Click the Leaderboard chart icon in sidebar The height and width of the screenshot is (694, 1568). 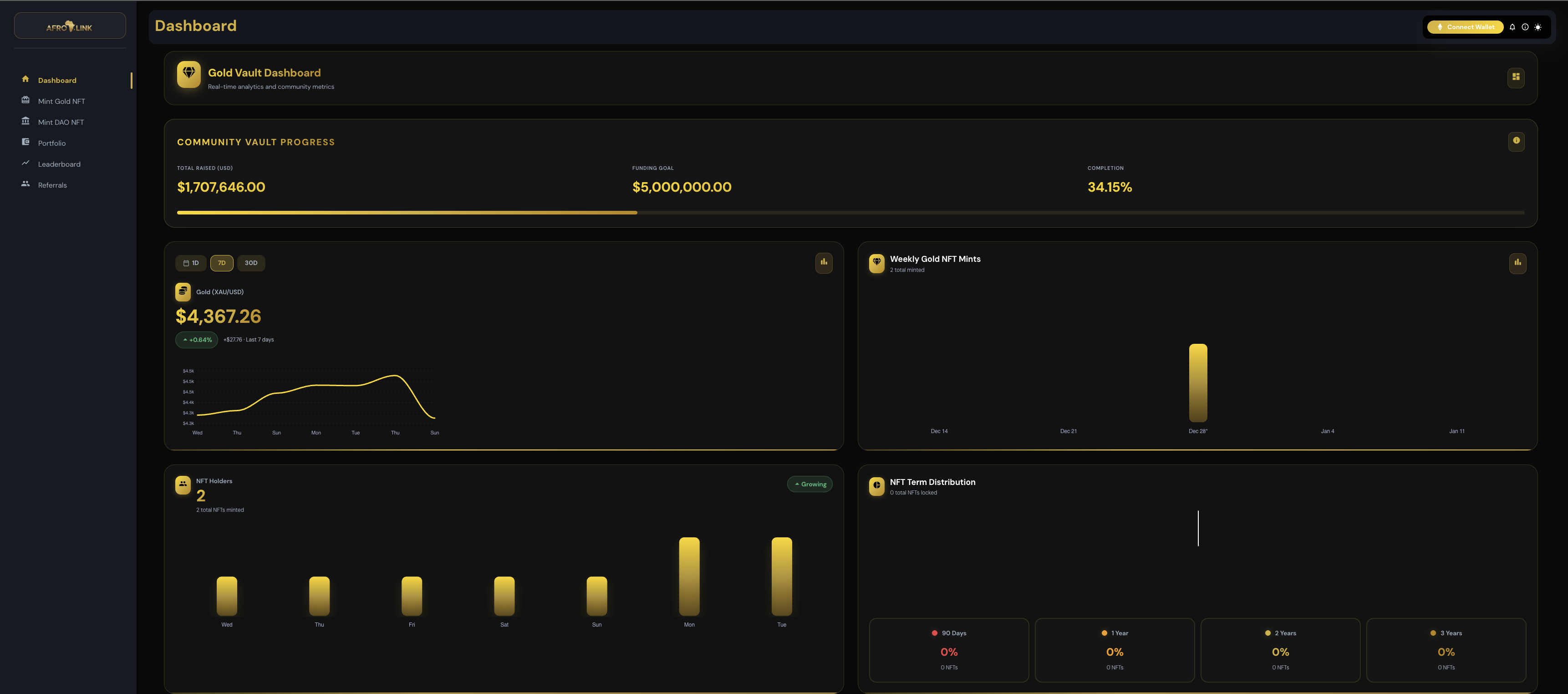pyautogui.click(x=25, y=164)
